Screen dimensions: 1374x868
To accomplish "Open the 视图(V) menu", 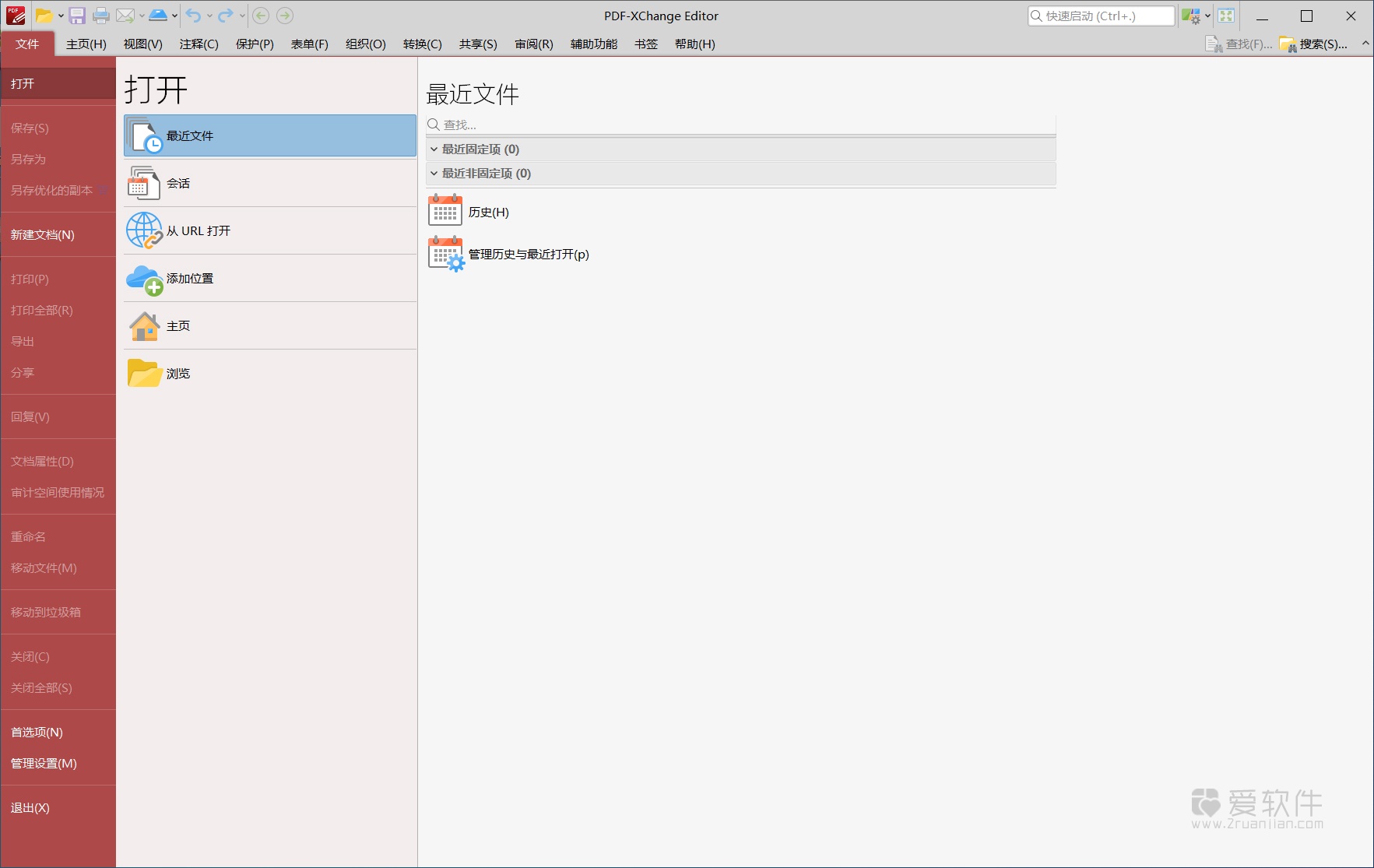I will tap(143, 44).
